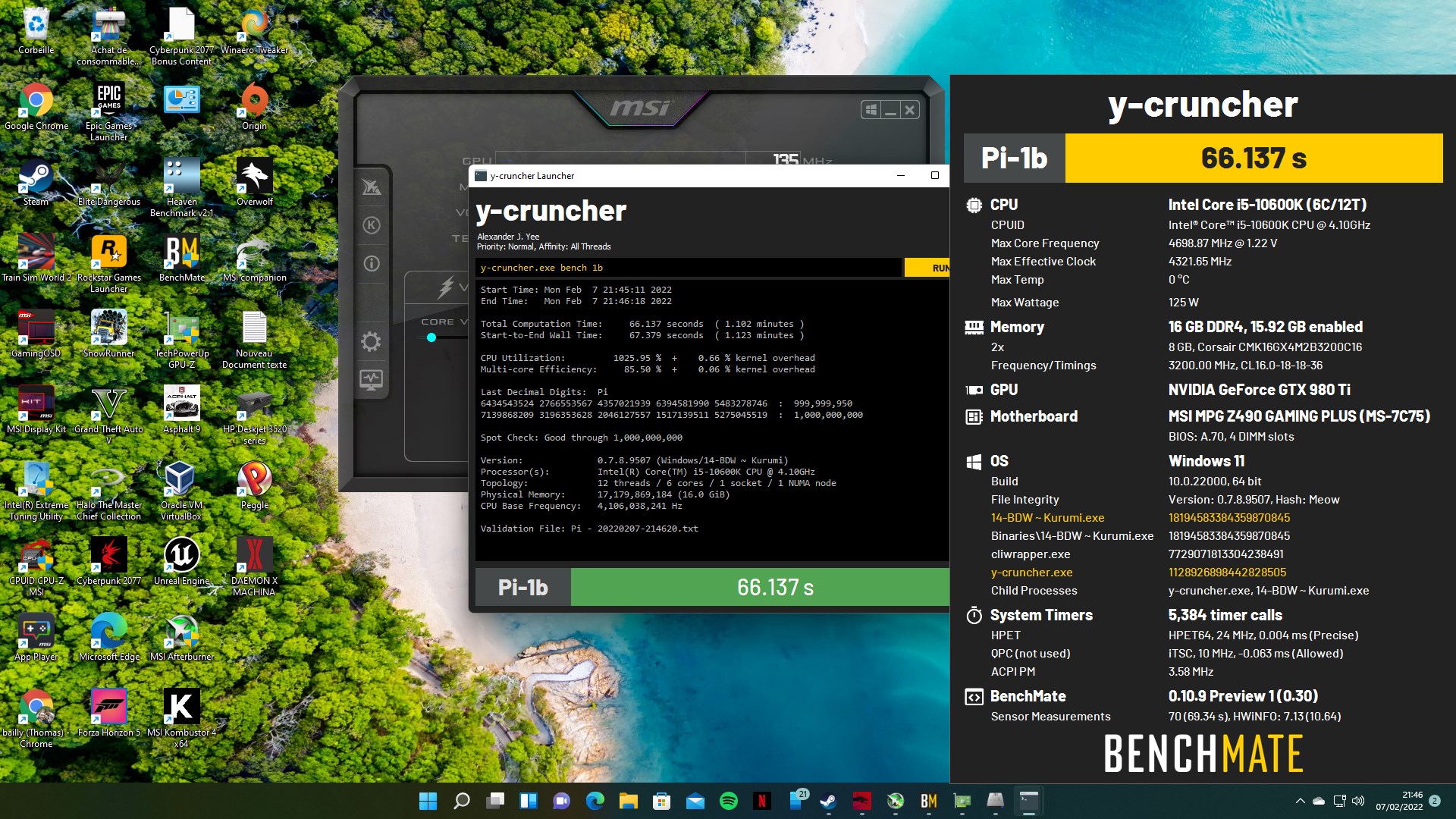
Task: Adjust the core voltage slider in Afterburner
Action: [x=431, y=337]
